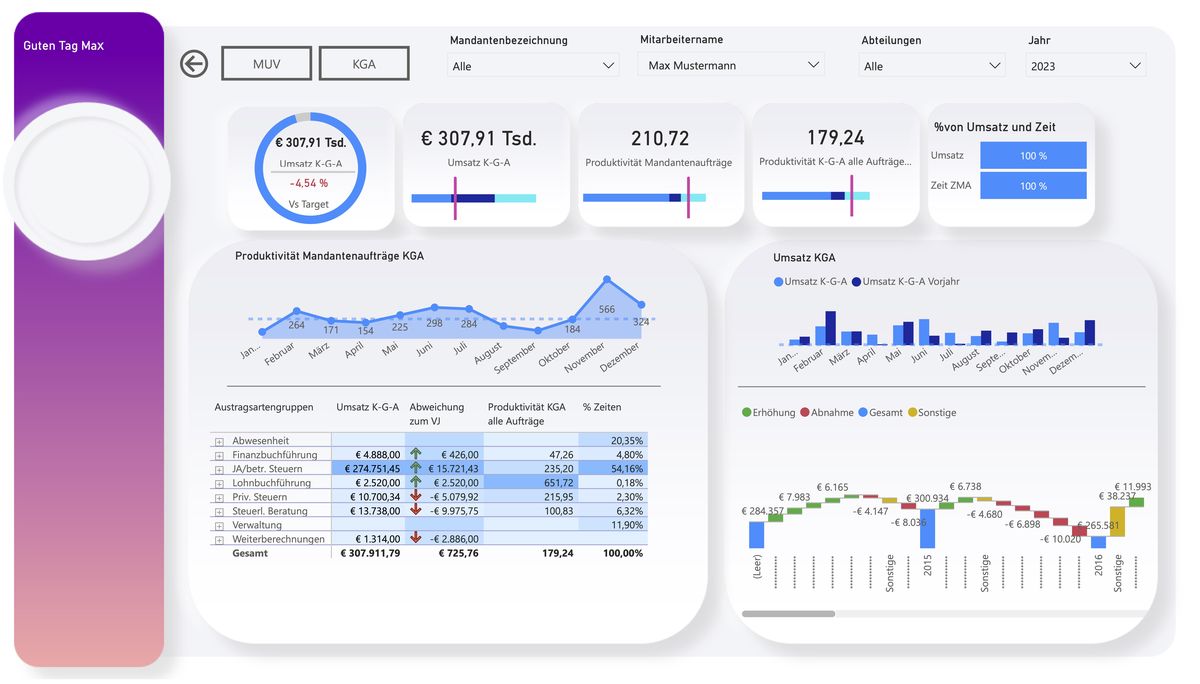Viewport: 1200px width, 684px height.
Task: Click the 54,16% Zeiten cell
Action: point(614,468)
